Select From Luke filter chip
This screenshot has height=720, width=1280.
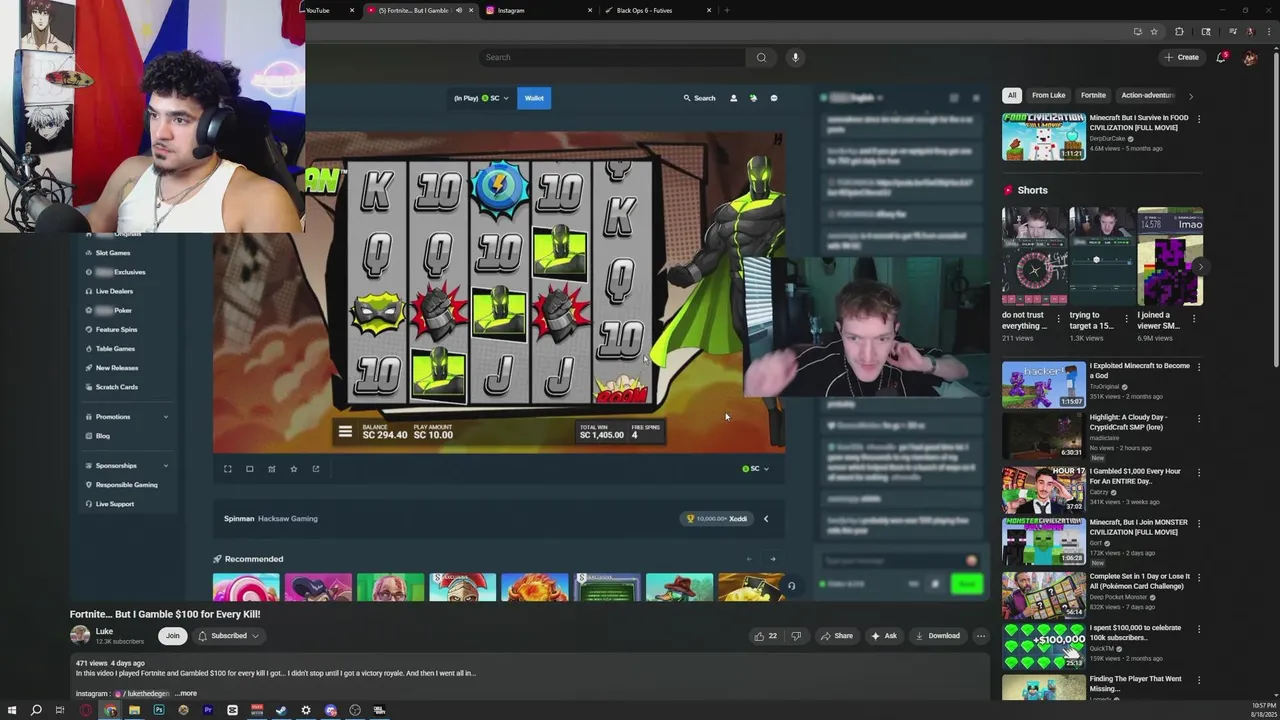(1048, 95)
